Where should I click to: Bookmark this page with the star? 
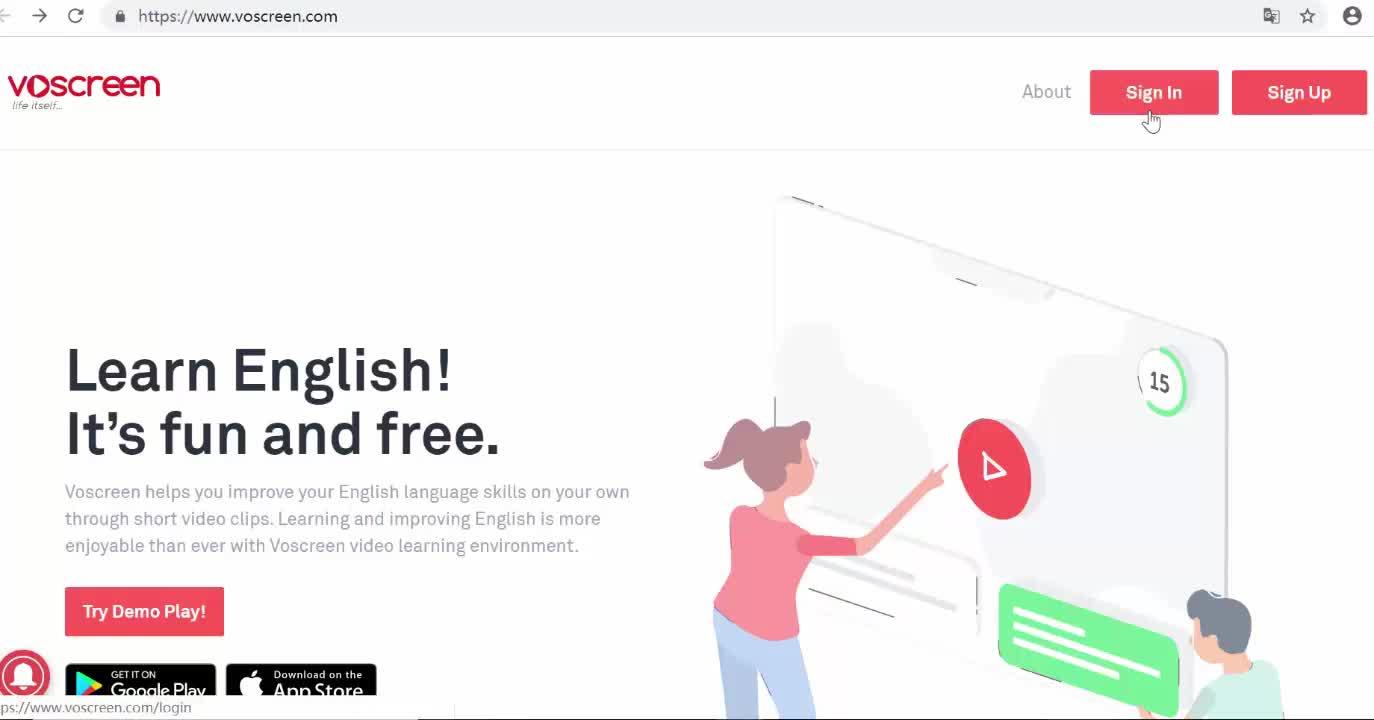click(1307, 16)
